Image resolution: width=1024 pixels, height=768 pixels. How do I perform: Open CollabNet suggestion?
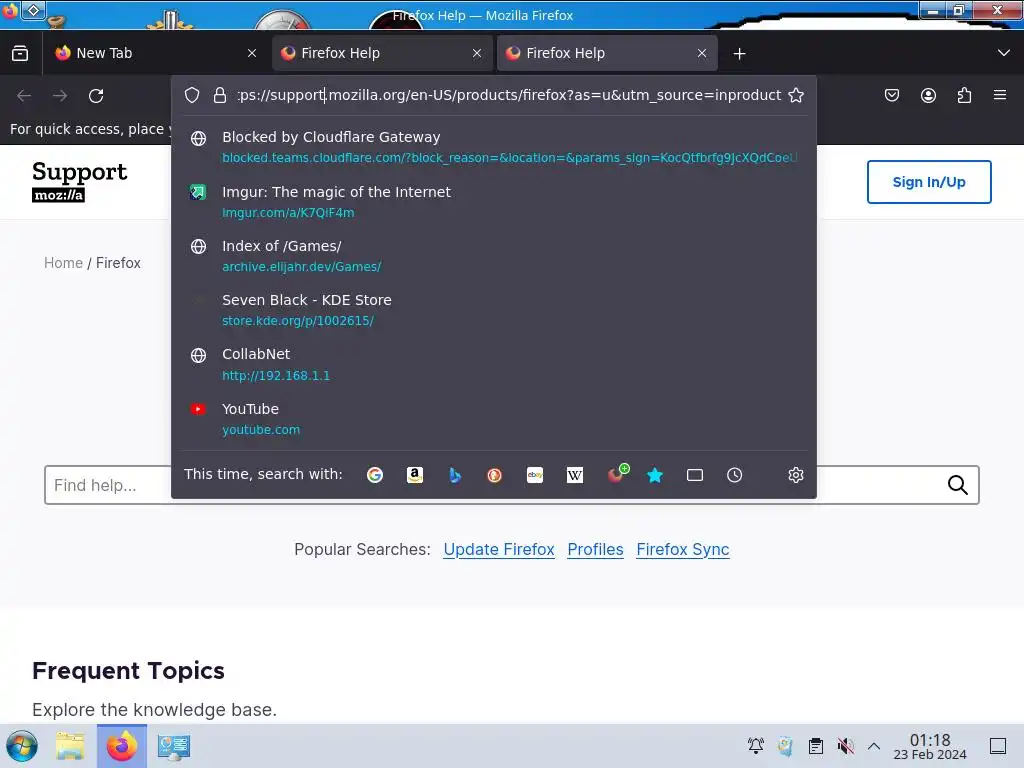(494, 364)
